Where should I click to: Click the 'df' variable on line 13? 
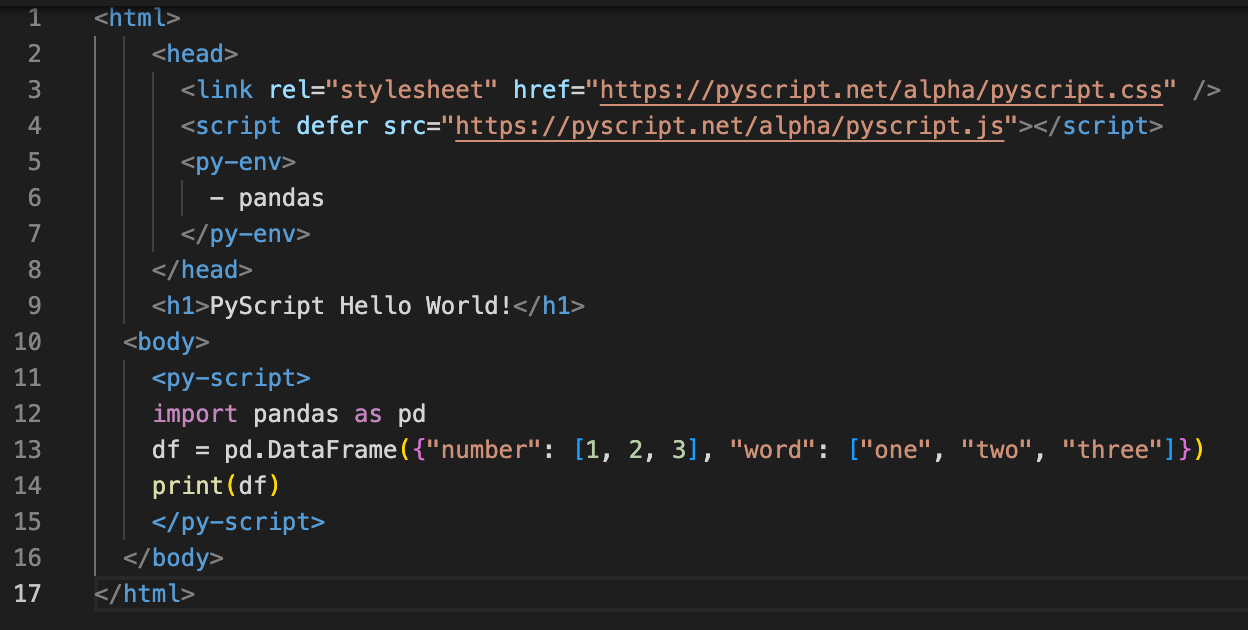(166, 450)
